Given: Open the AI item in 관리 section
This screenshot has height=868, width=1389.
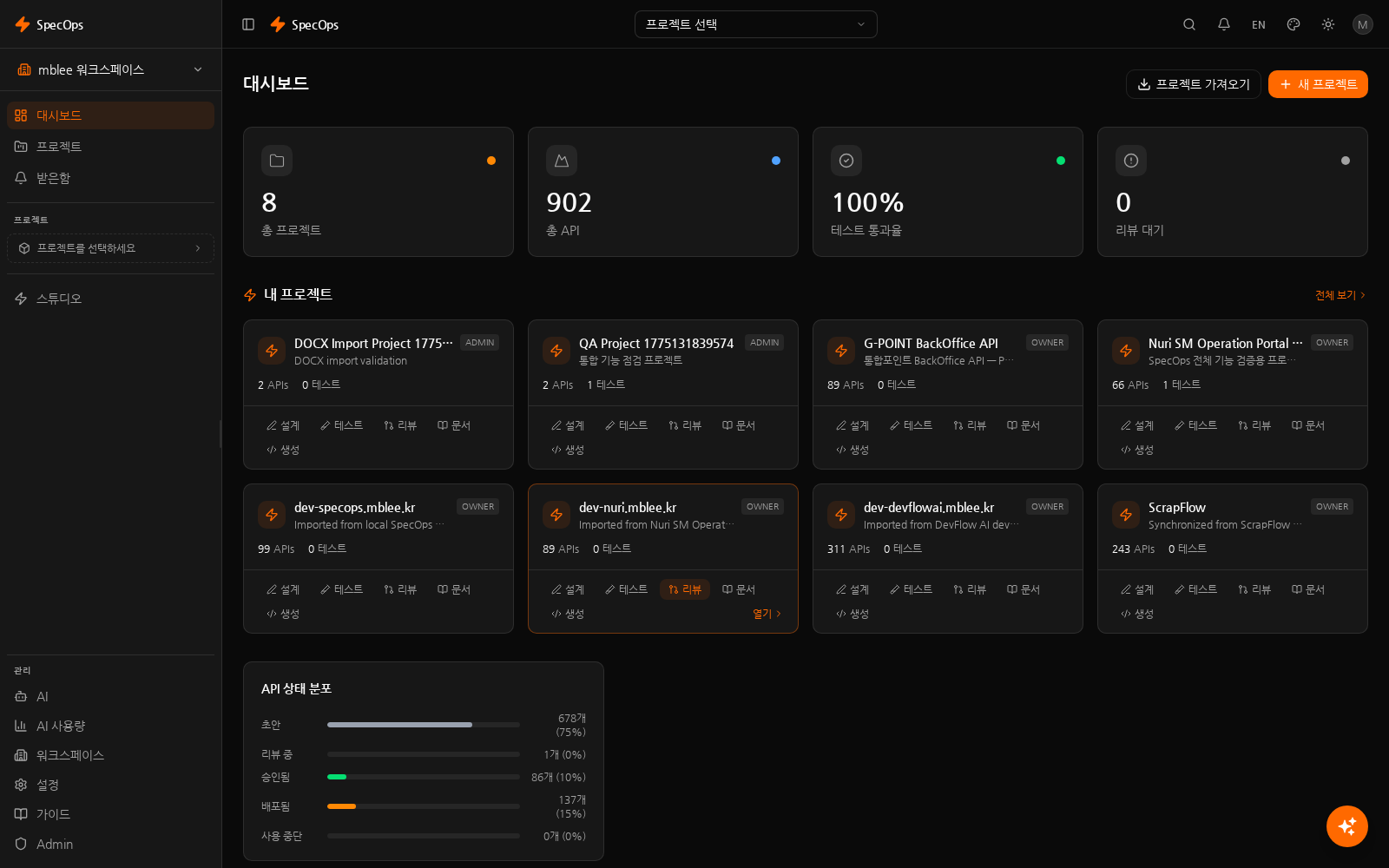Looking at the screenshot, I should click(110, 696).
